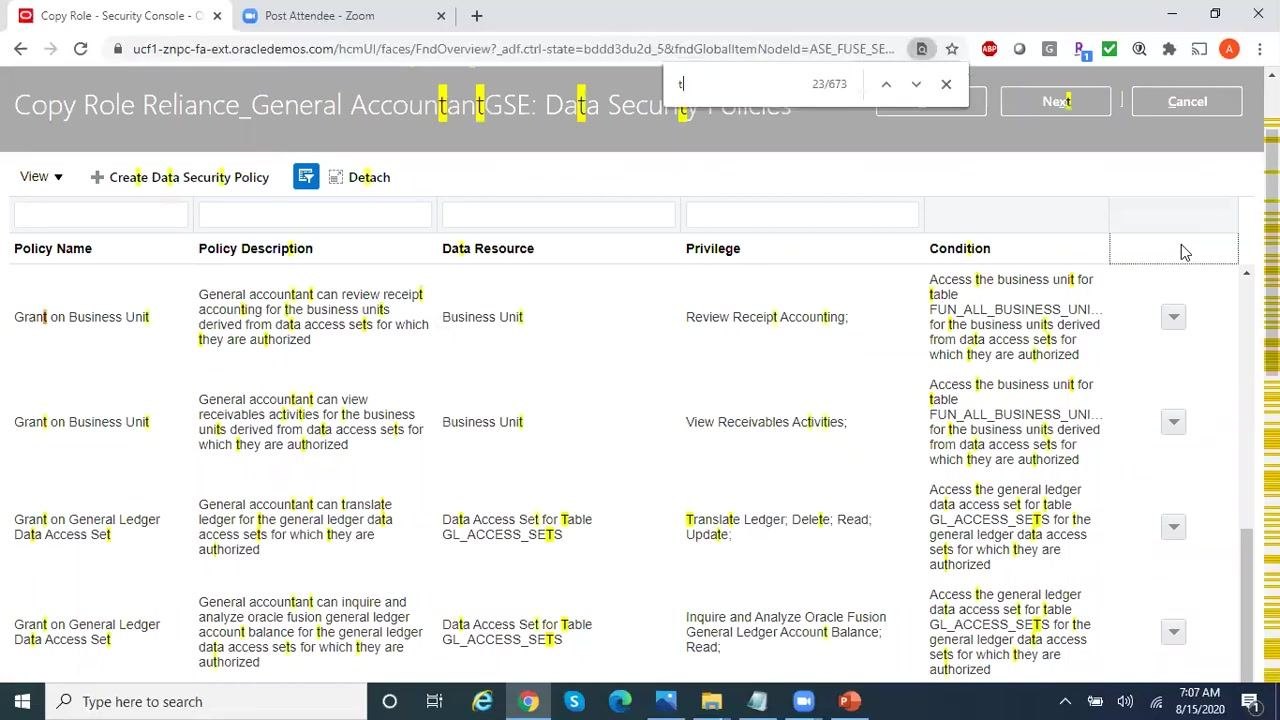Open the View dropdown menu
Image resolution: width=1280 pixels, height=720 pixels.
pyautogui.click(x=41, y=177)
